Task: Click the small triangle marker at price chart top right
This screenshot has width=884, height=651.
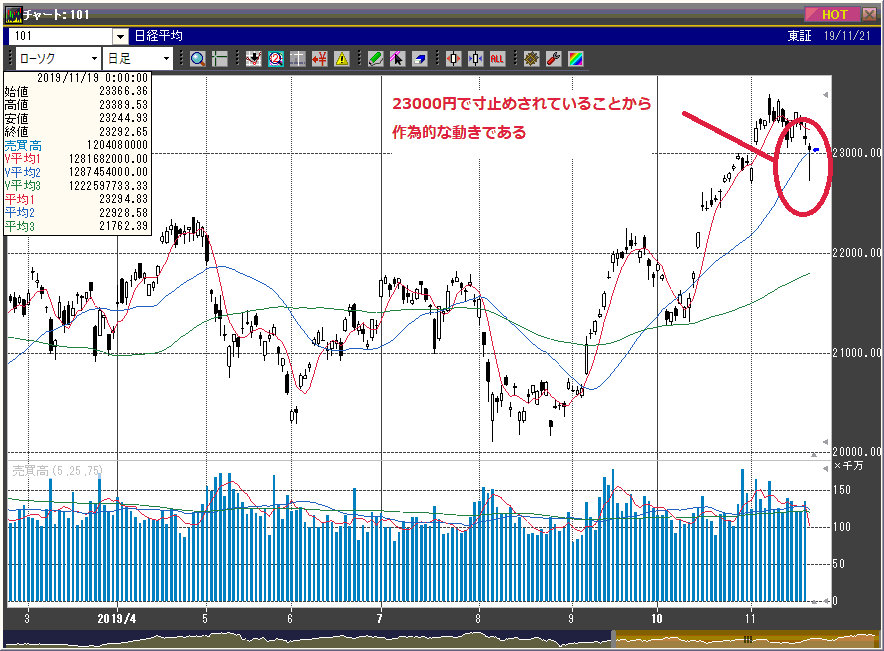Action: tap(825, 95)
